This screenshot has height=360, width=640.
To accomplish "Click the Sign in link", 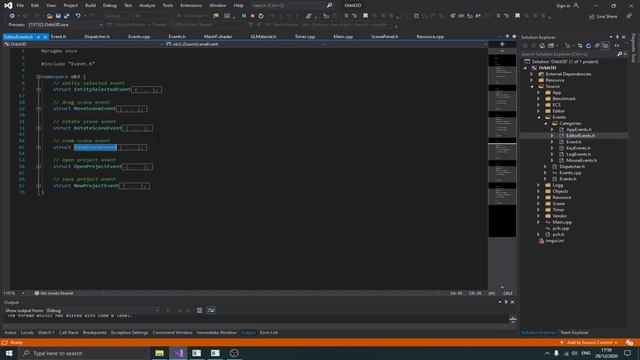I will point(567,5).
